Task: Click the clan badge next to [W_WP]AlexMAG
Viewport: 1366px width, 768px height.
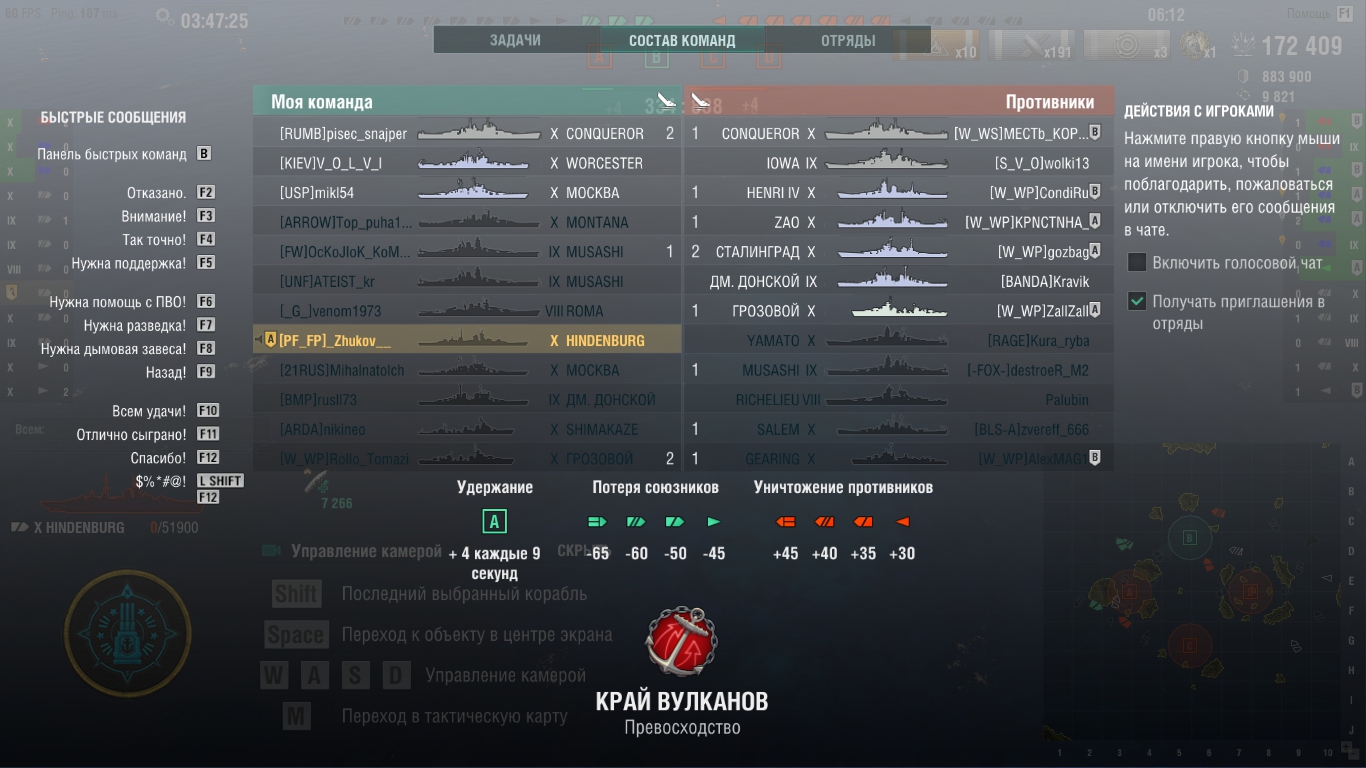Action: tap(1095, 458)
